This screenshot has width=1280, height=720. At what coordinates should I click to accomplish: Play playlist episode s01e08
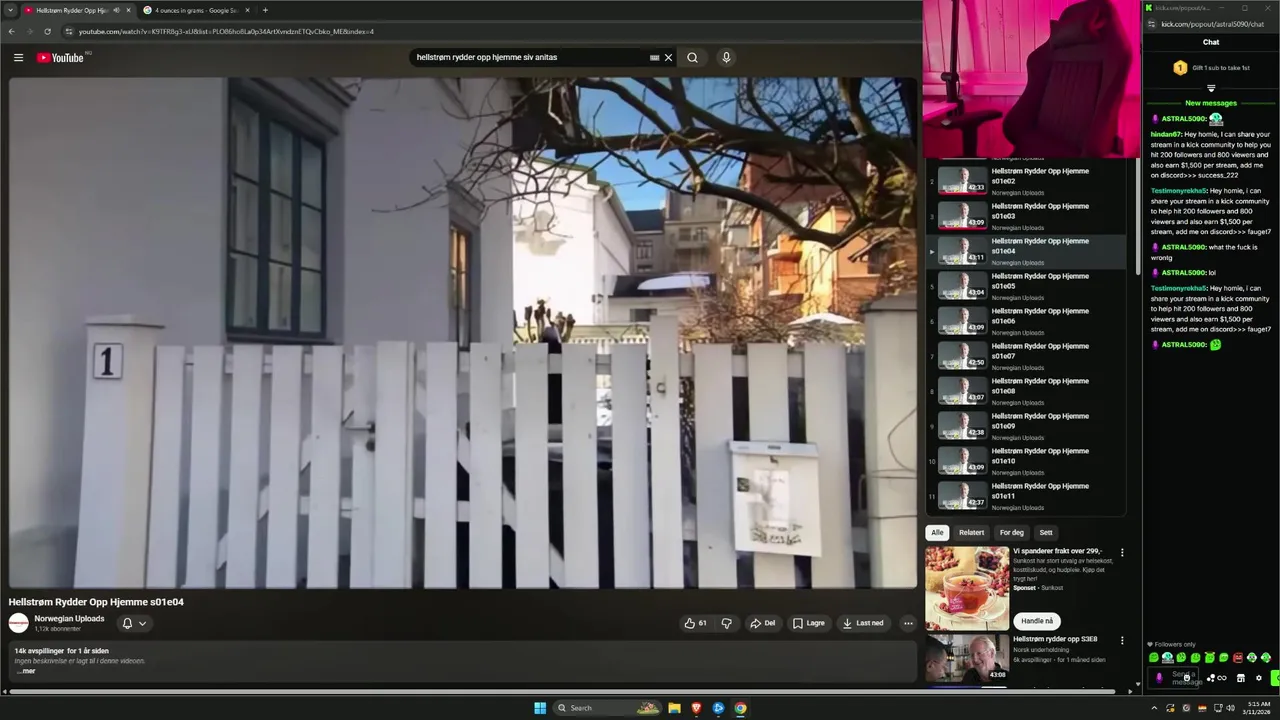(1028, 391)
